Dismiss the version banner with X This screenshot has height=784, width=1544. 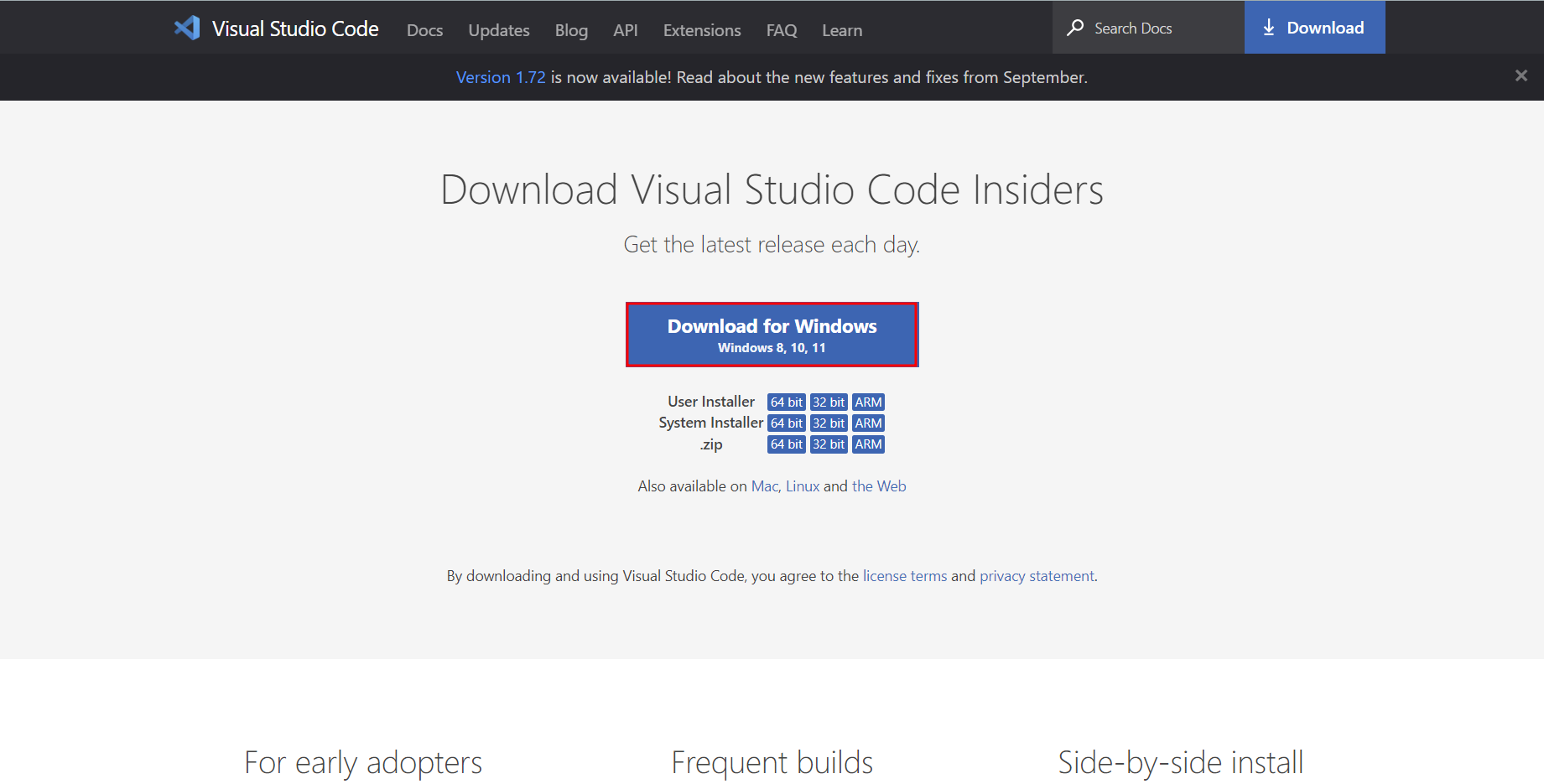[1521, 75]
